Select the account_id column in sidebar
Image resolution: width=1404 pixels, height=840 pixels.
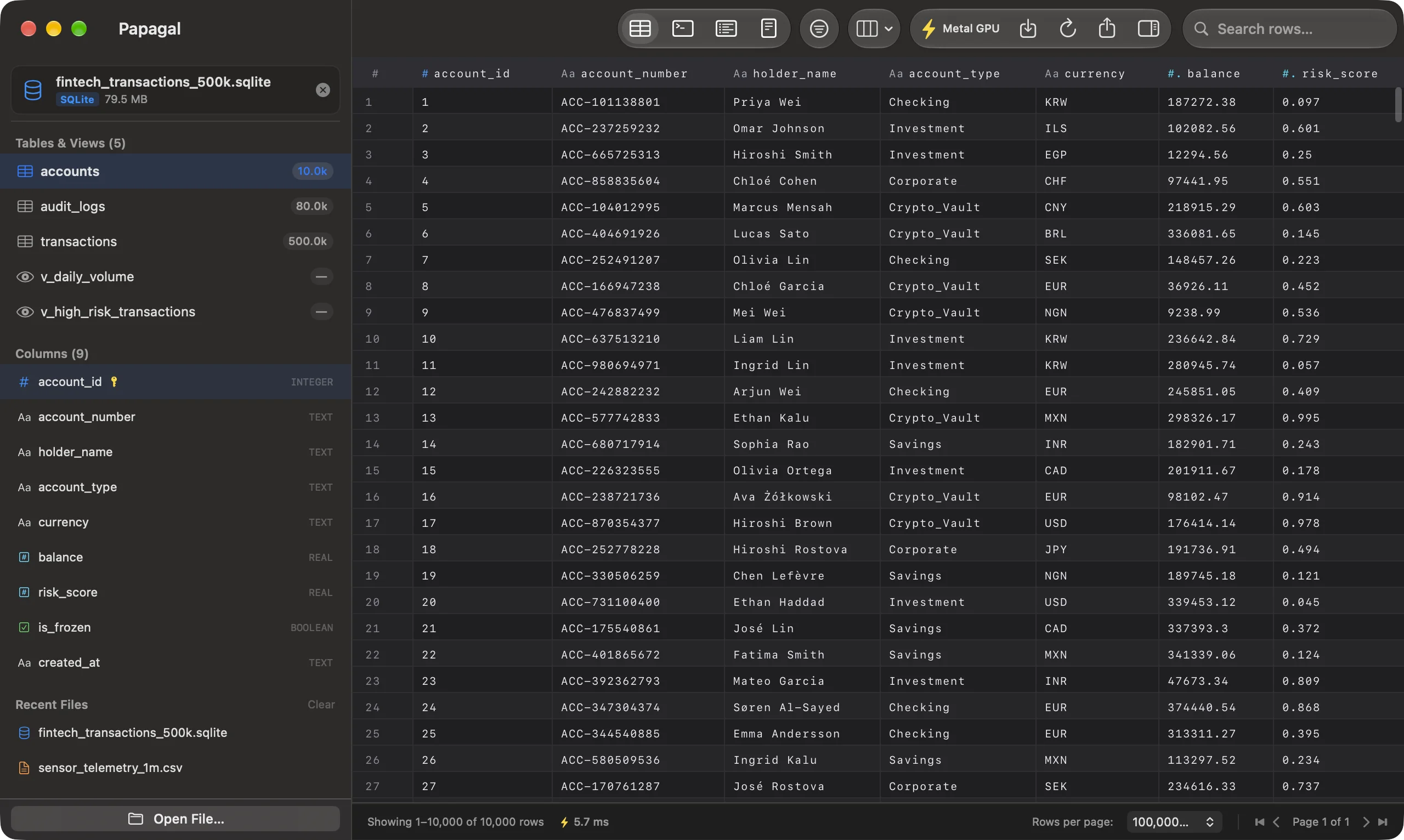click(175, 382)
